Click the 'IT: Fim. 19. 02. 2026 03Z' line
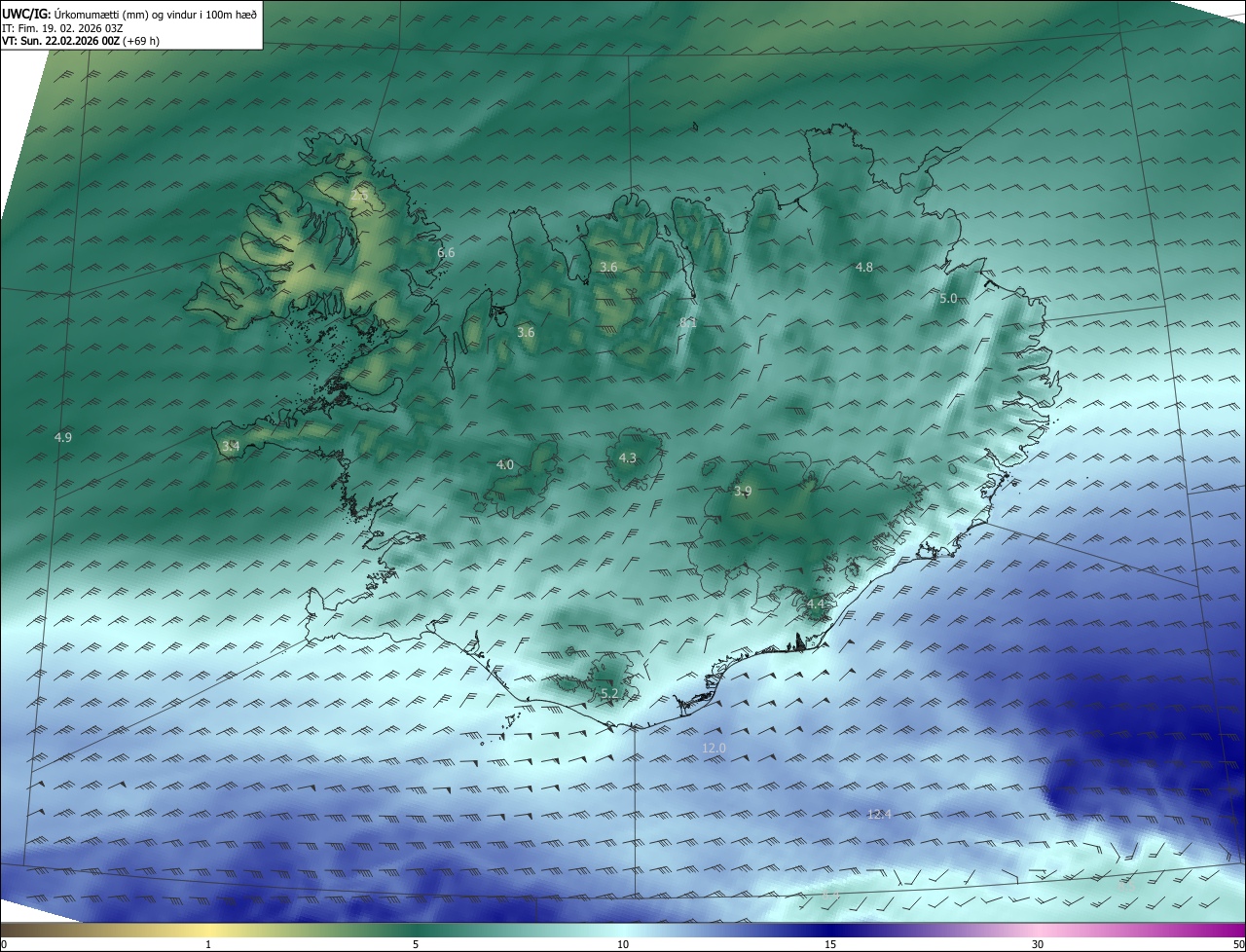The width and height of the screenshot is (1246, 952). click(x=62, y=28)
